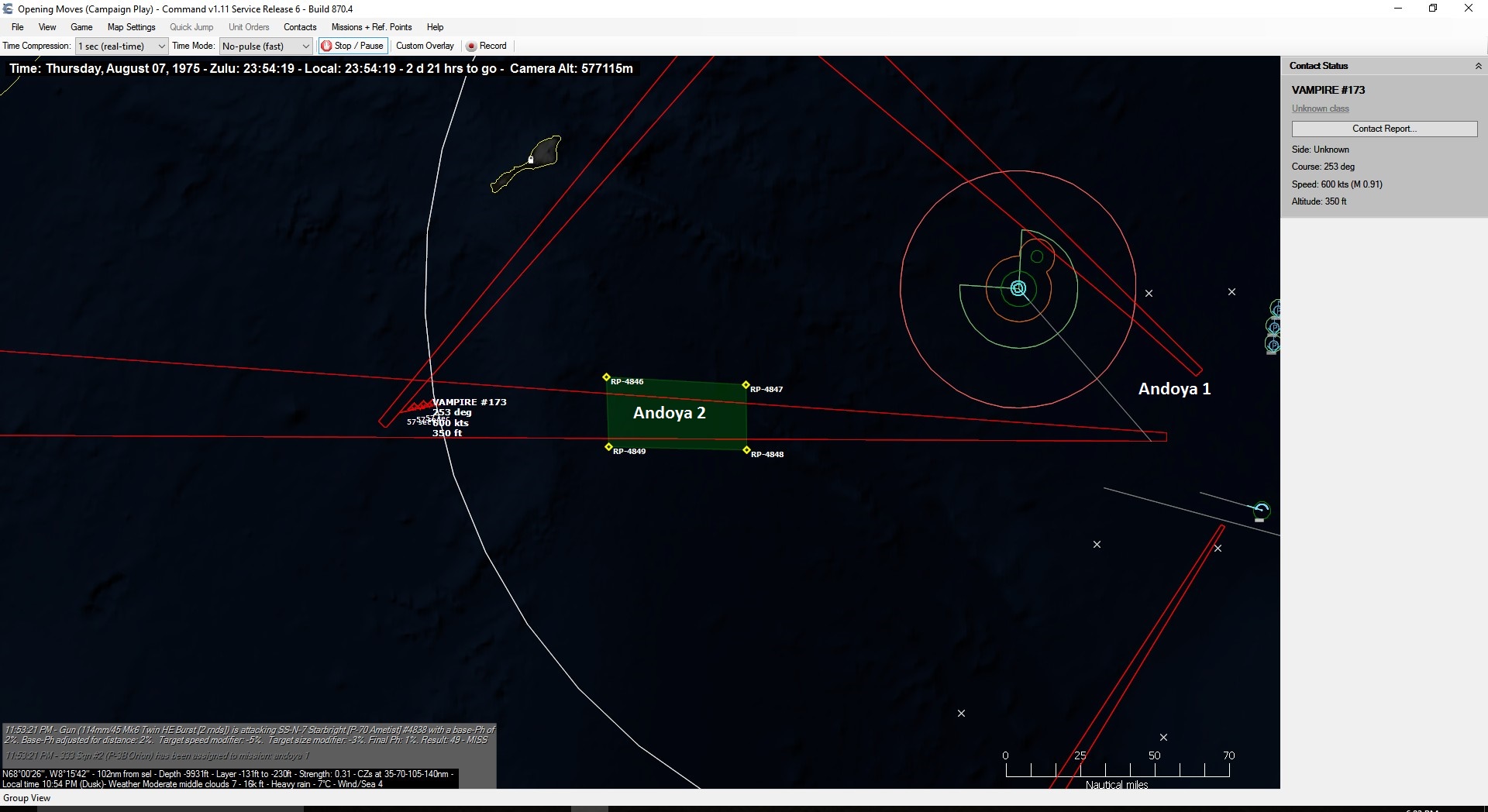Open the Custom Overlay option

pyautogui.click(x=425, y=46)
